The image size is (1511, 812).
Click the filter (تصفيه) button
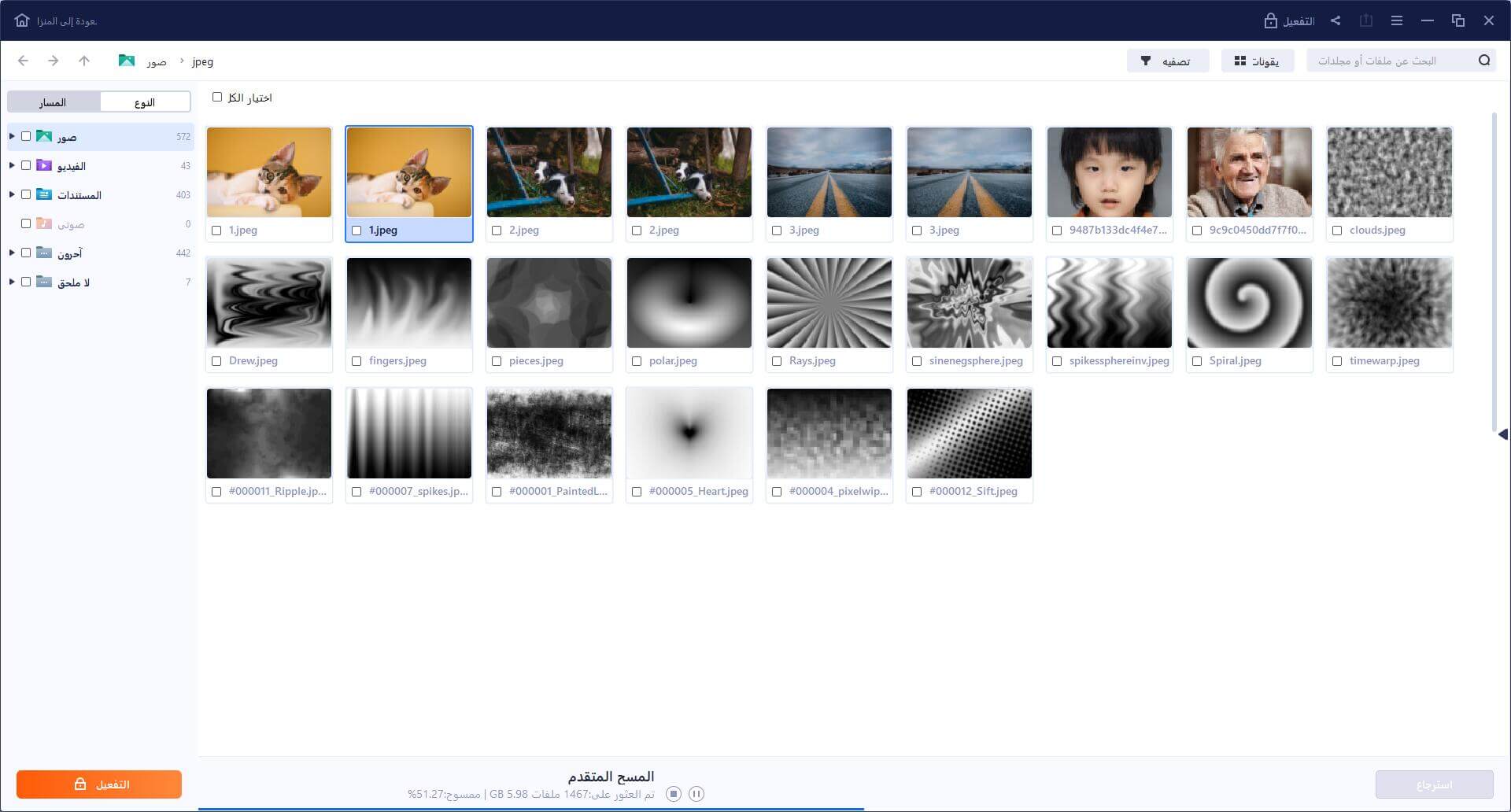pyautogui.click(x=1167, y=61)
